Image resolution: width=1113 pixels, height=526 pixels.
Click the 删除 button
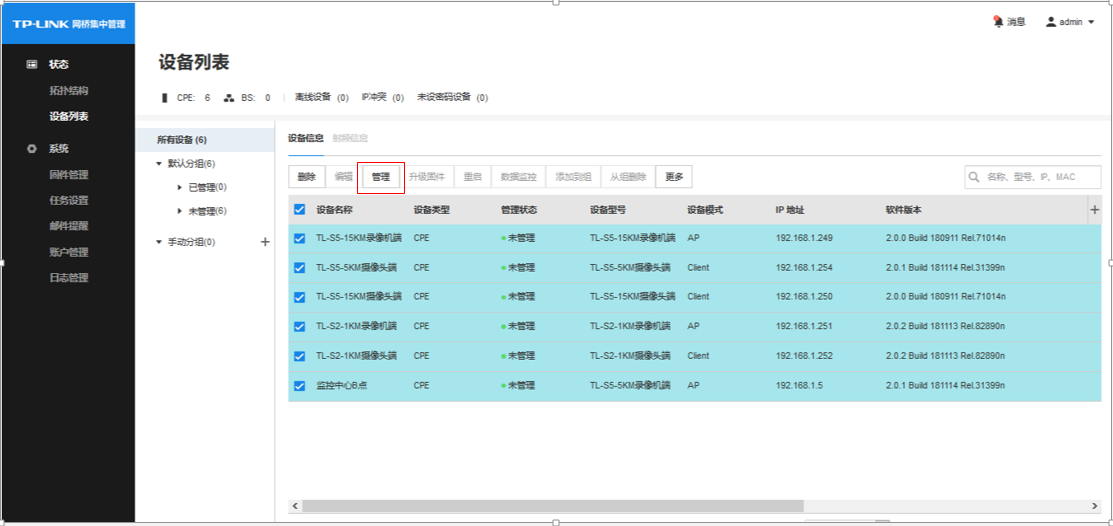(307, 177)
